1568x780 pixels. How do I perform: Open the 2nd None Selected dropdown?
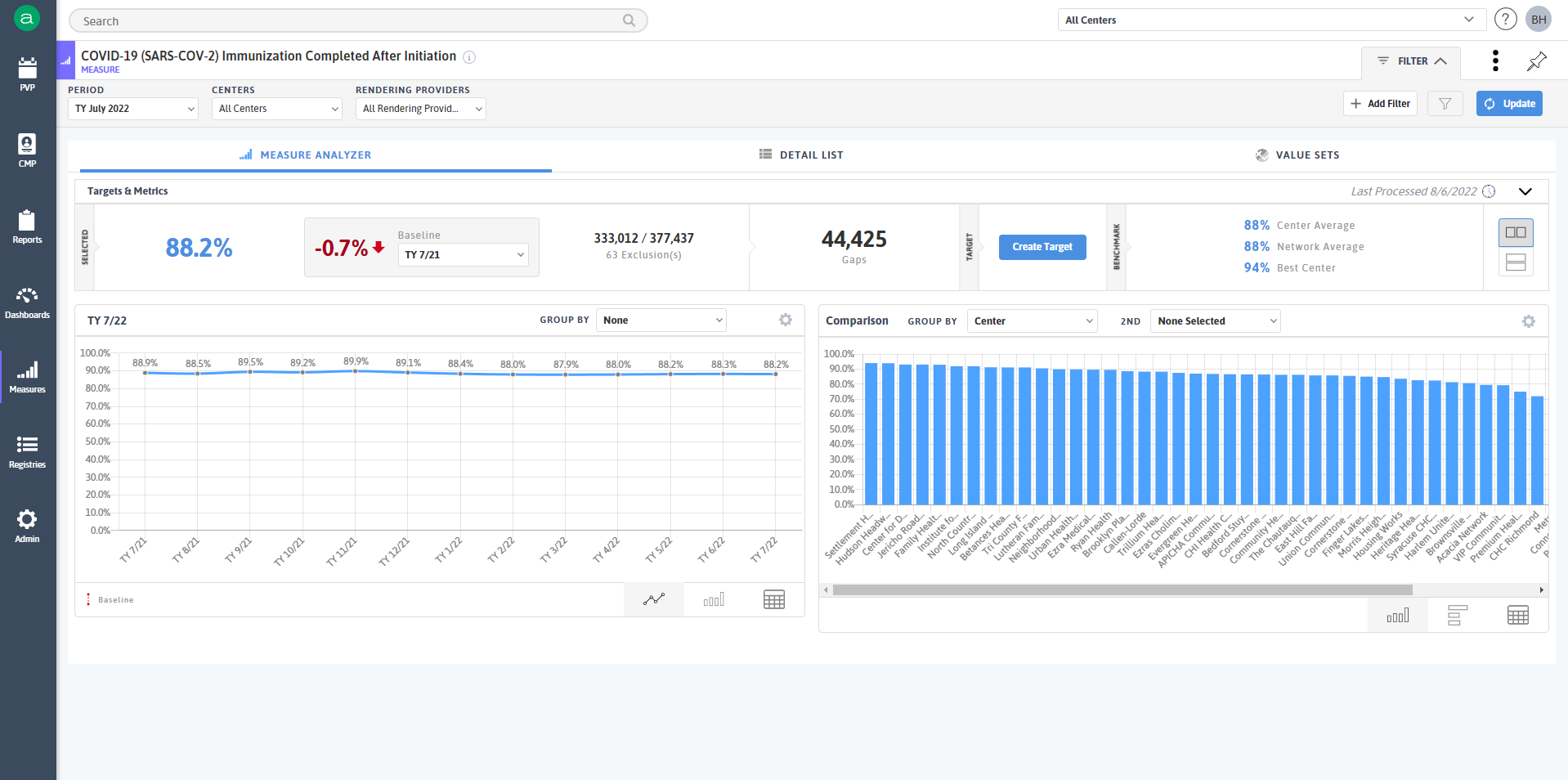pos(1215,321)
